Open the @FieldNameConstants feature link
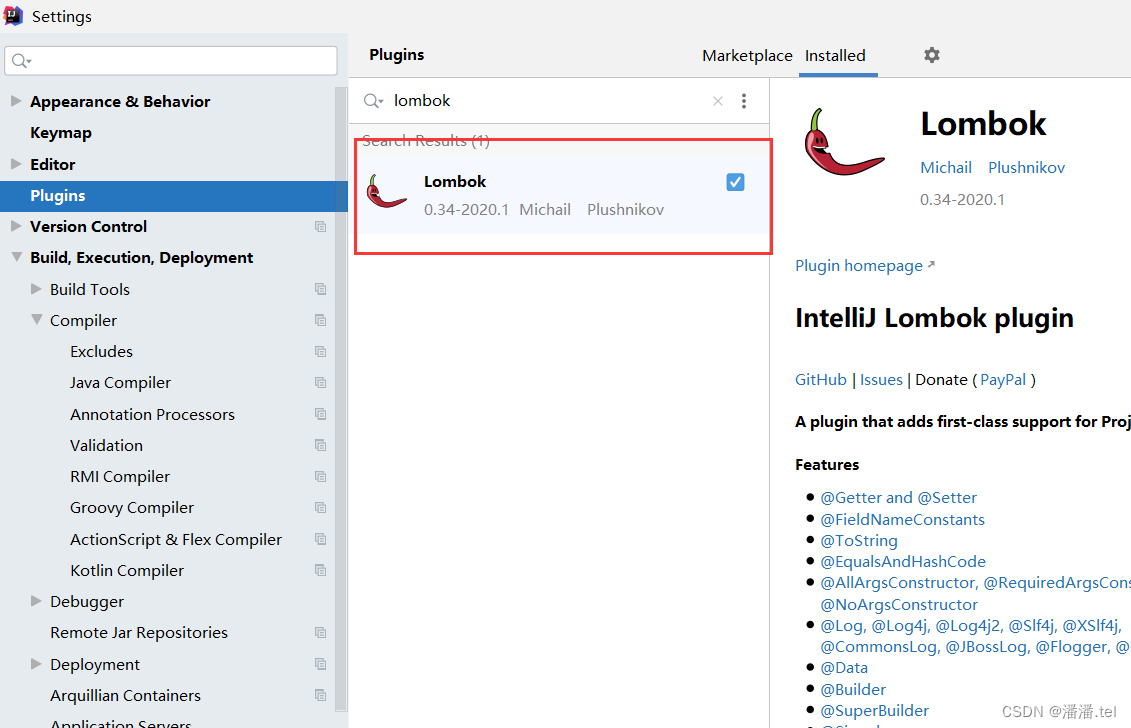This screenshot has width=1131, height=728. (902, 519)
